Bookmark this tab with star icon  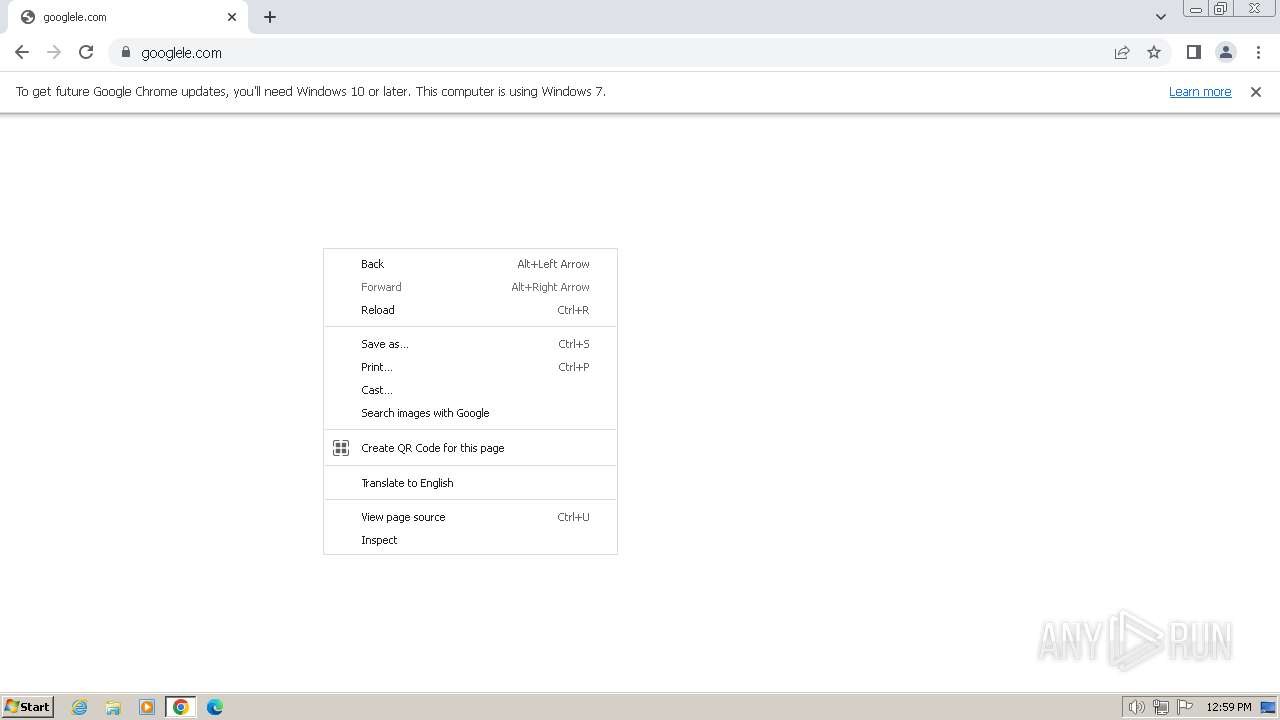click(x=1154, y=52)
